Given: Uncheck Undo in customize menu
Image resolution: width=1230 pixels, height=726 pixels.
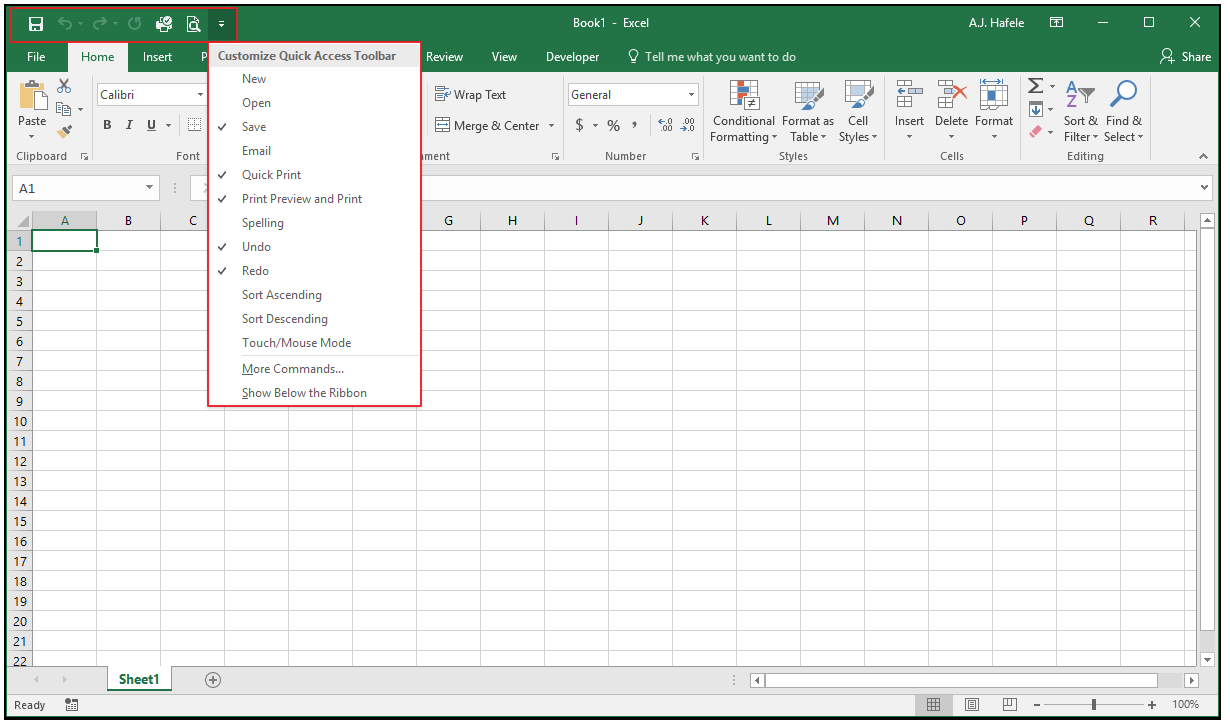Looking at the screenshot, I should tap(314, 247).
